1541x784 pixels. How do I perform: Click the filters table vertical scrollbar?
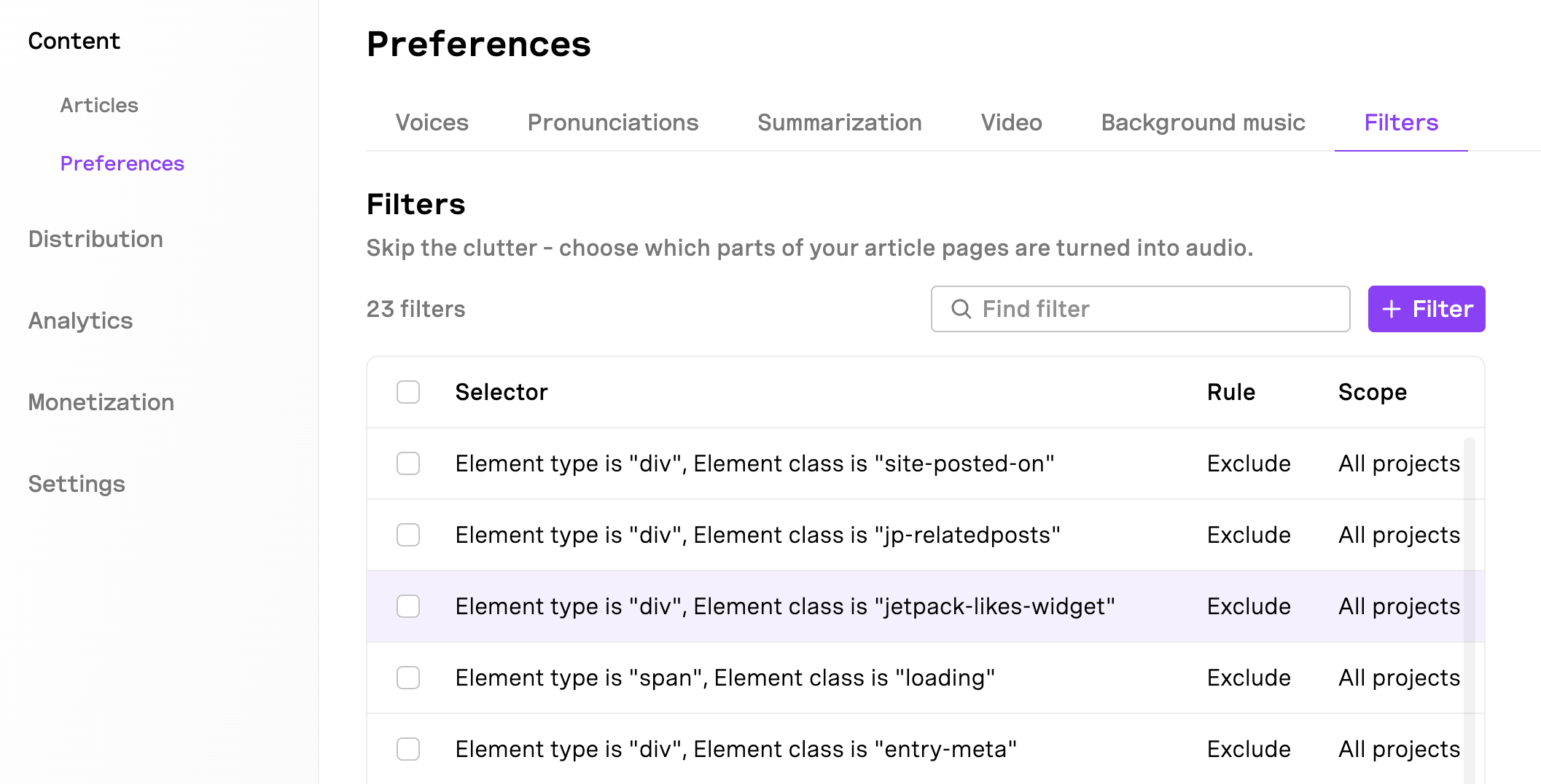tap(1470, 611)
